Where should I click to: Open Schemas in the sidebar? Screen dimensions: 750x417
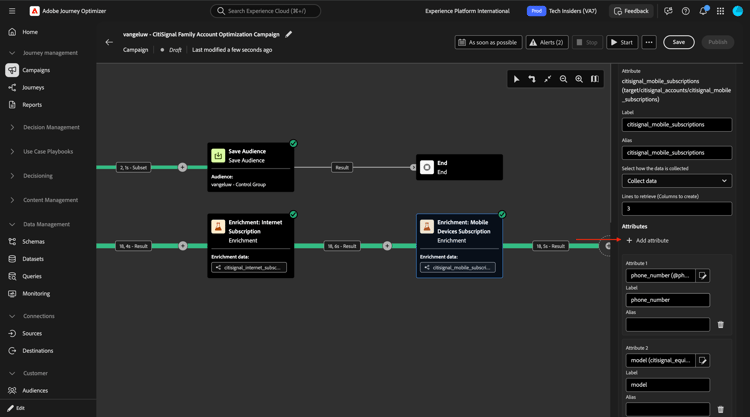click(x=33, y=241)
